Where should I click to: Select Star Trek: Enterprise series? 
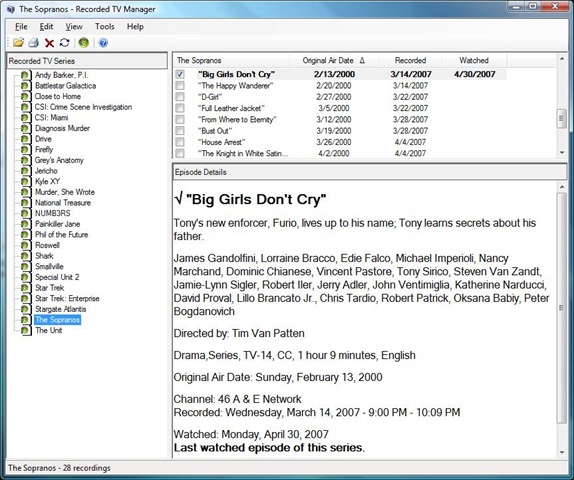click(67, 298)
